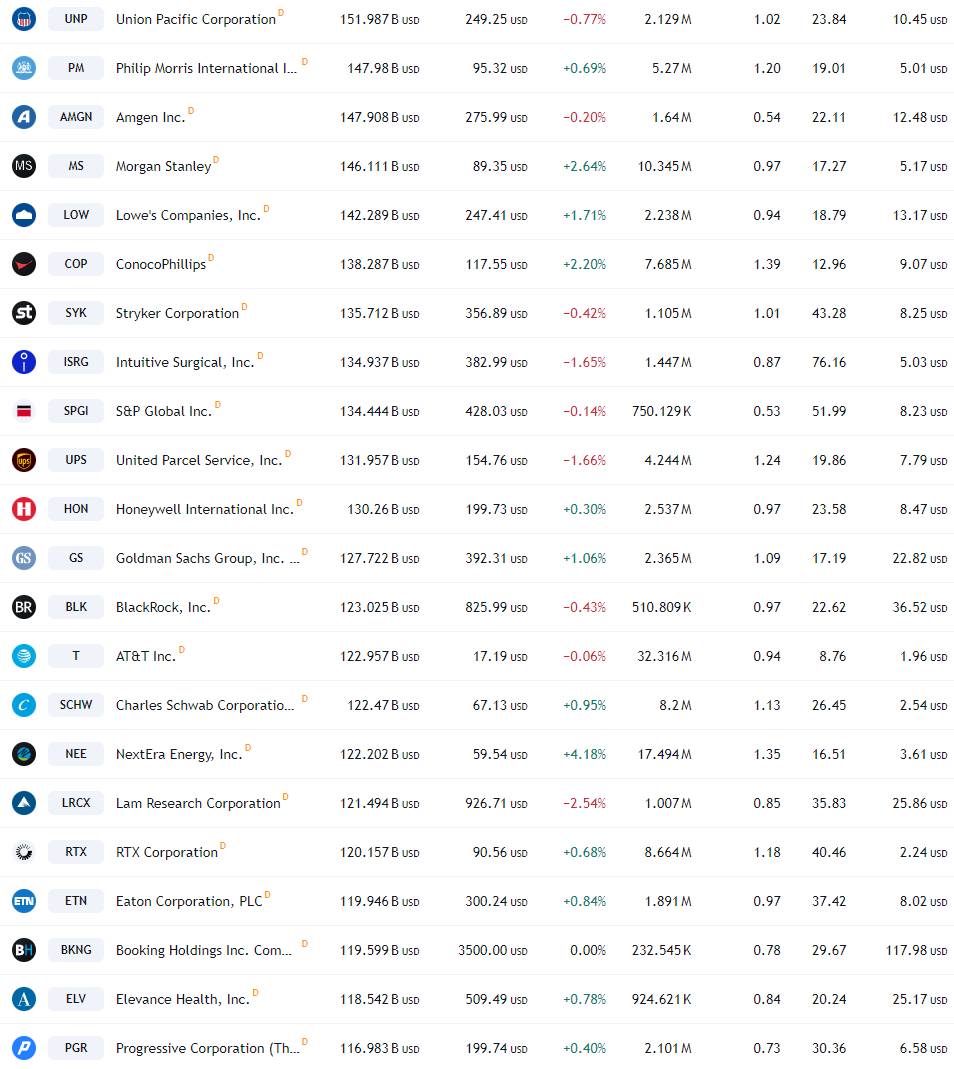Click Intuitive Surgical P/E 76.16
Screen dimensions: 954x1069
(829, 362)
